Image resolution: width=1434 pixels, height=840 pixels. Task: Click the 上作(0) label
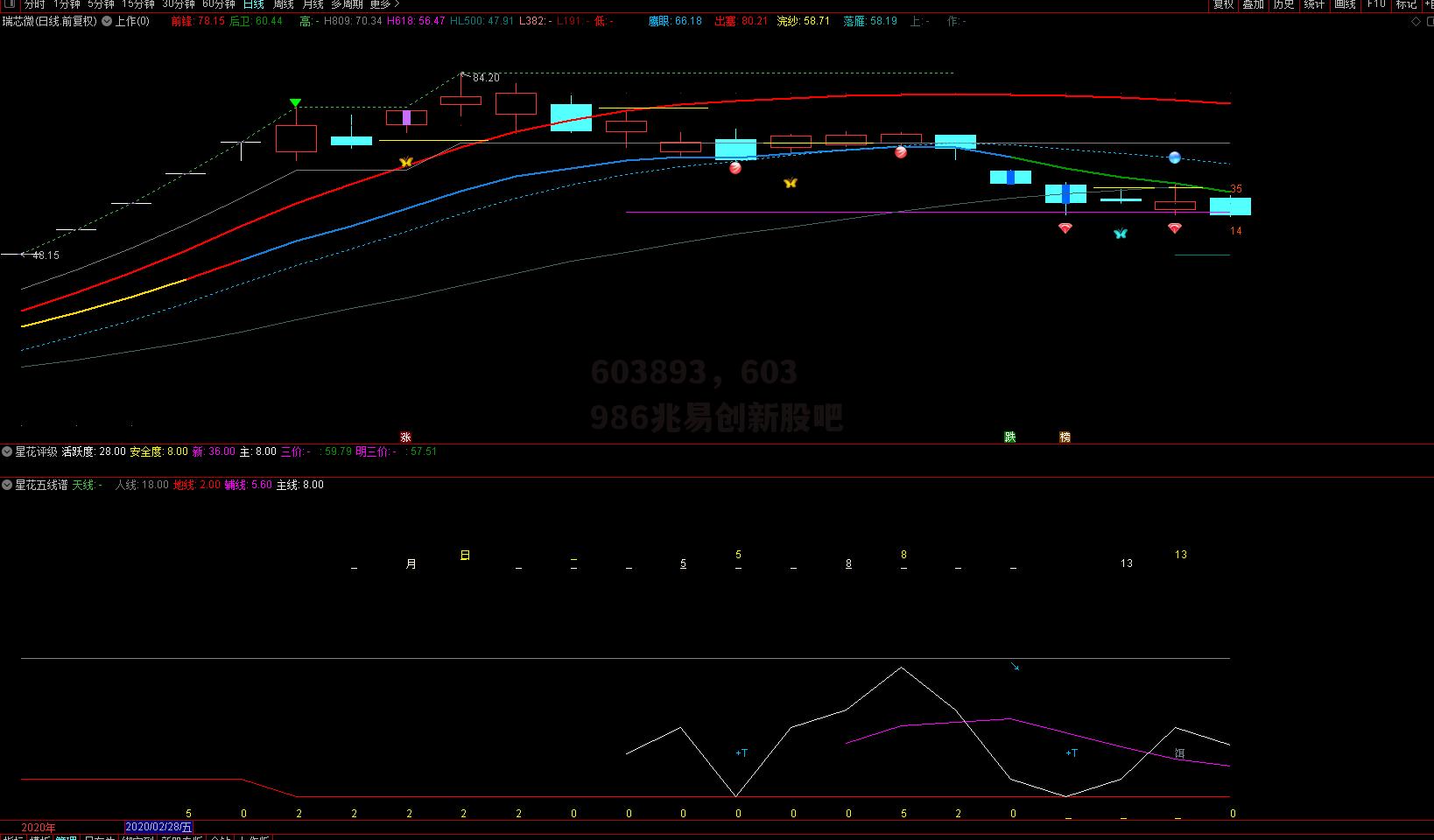(x=132, y=21)
